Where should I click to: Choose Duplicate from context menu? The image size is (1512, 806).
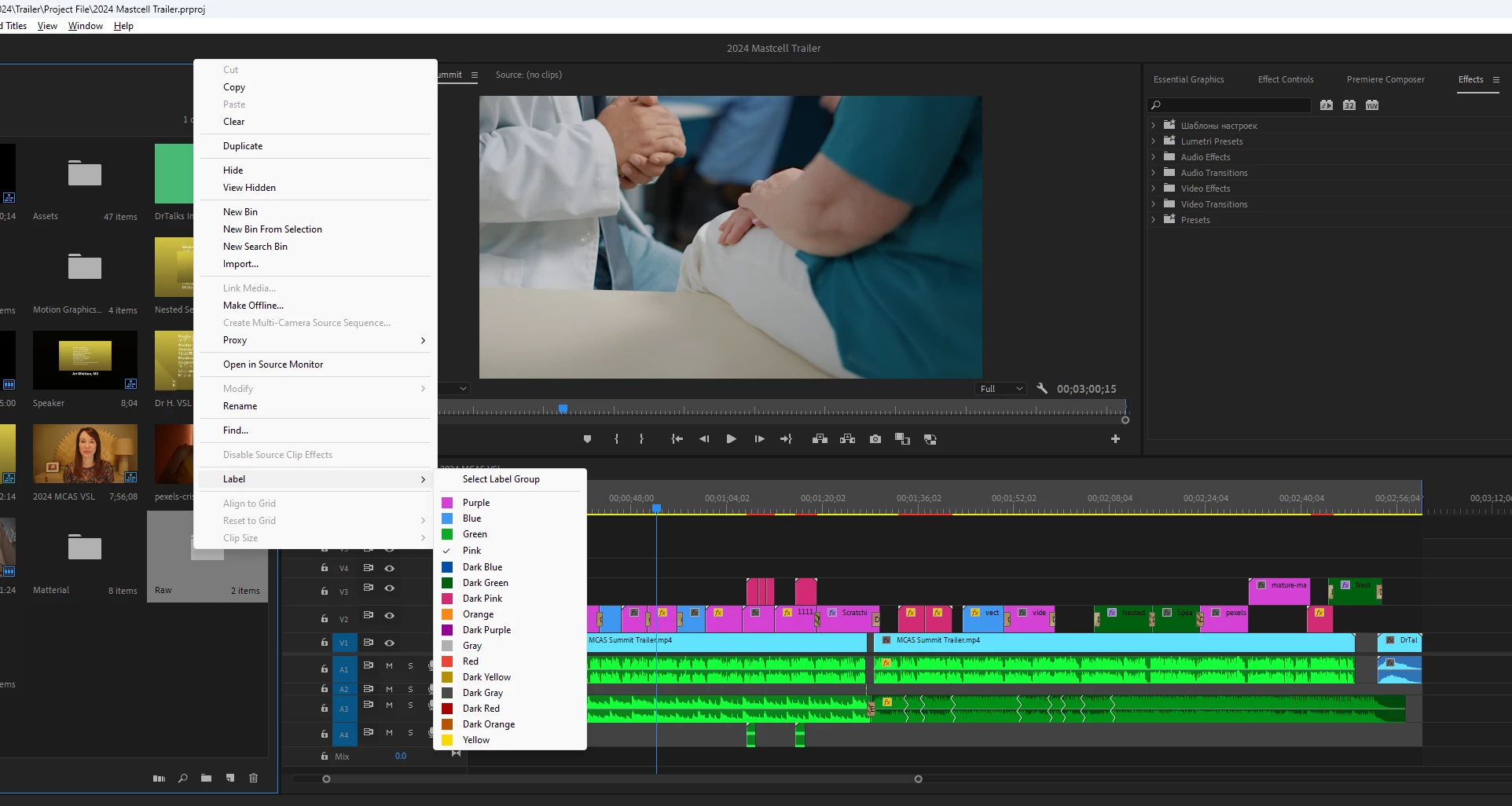tap(315, 146)
